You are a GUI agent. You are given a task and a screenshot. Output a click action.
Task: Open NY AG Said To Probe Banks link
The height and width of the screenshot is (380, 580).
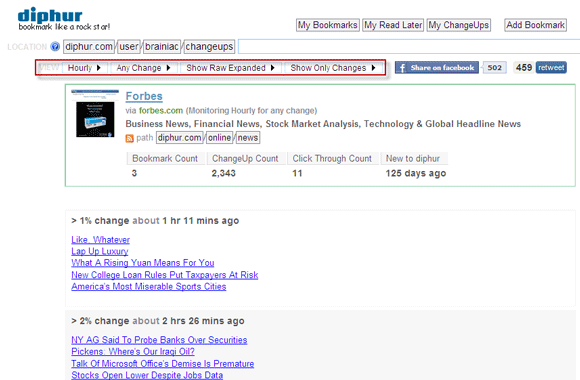[159, 340]
